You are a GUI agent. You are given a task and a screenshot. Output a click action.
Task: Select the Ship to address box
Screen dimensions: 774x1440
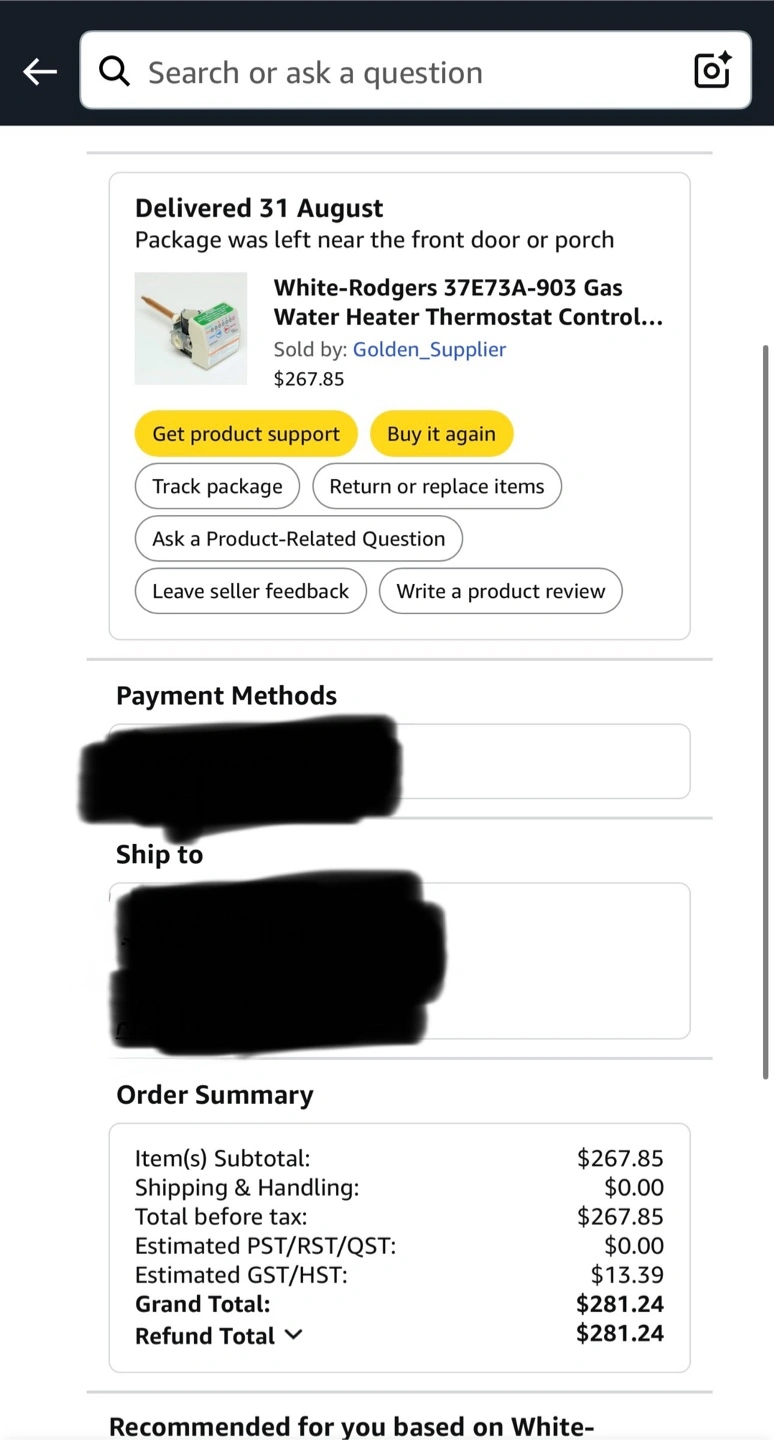(399, 960)
